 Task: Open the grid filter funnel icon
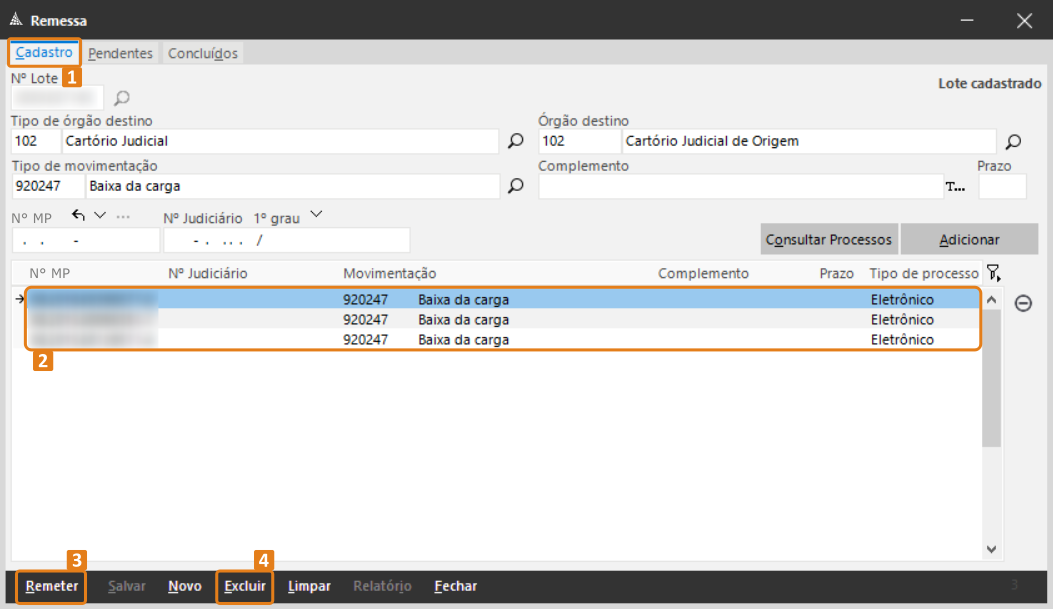tap(992, 273)
